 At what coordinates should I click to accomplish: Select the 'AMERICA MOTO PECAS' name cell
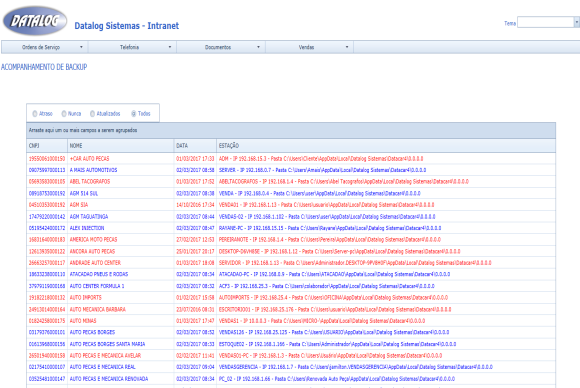click(x=121, y=240)
